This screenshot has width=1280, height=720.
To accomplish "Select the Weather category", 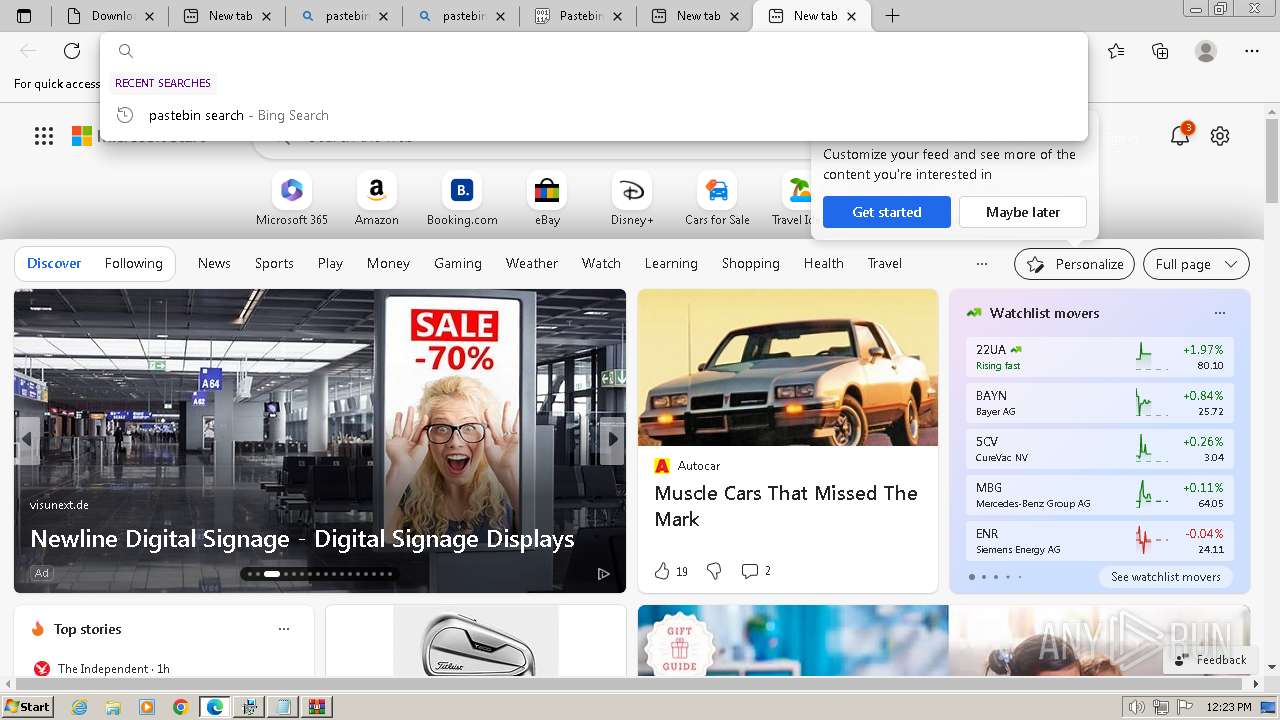I will pos(532,263).
